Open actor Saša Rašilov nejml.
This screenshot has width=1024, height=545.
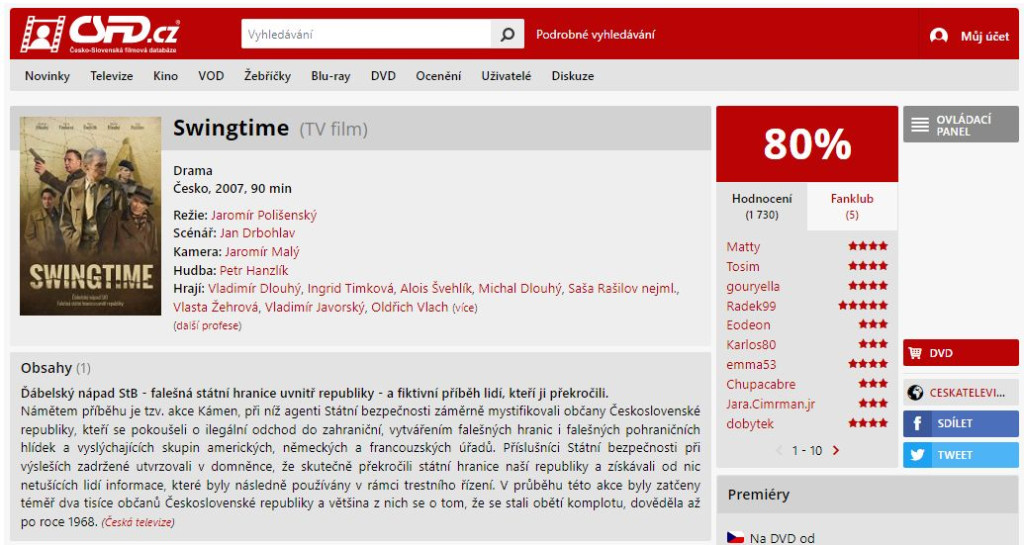coord(622,288)
